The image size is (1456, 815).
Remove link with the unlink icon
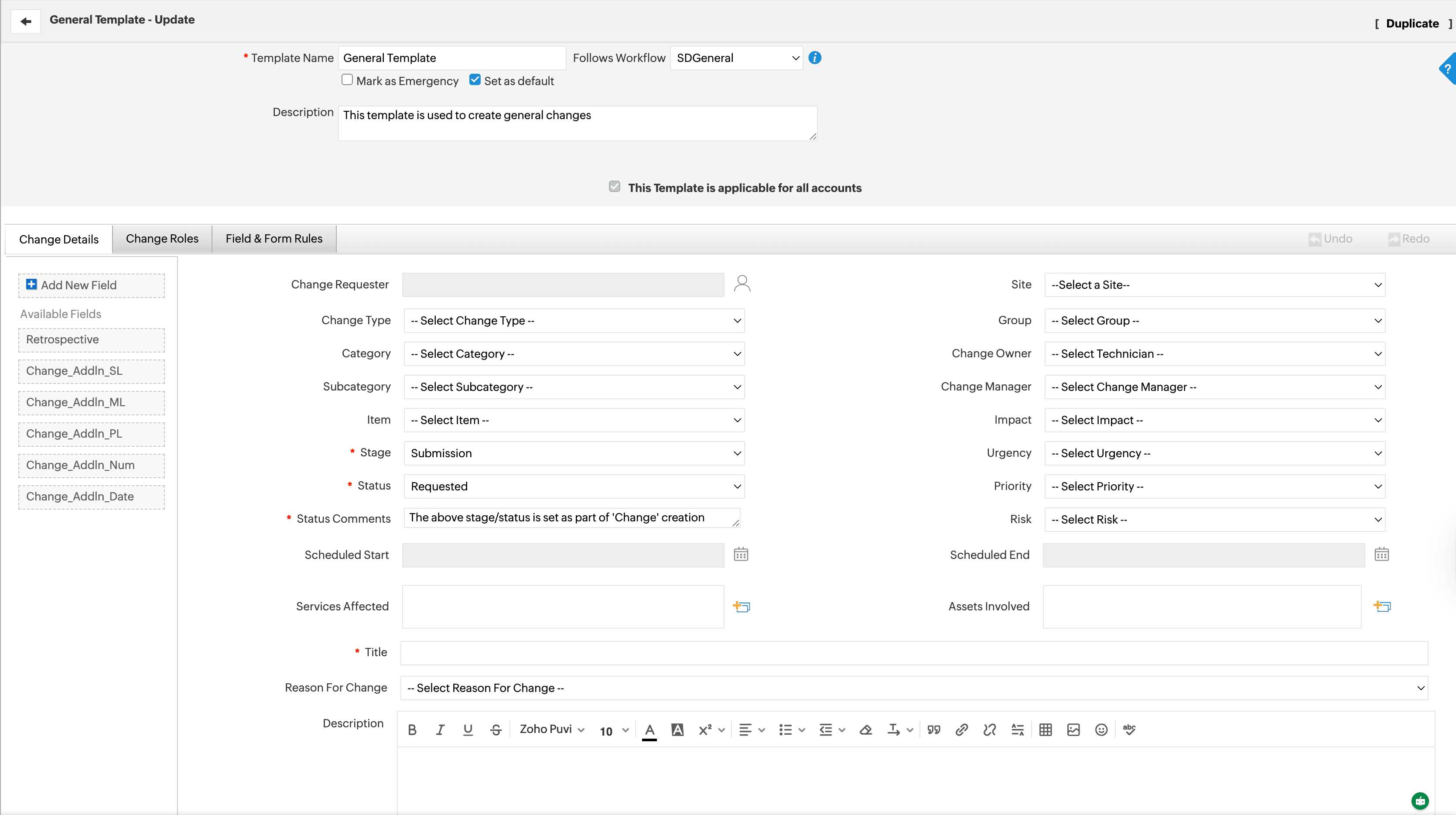click(989, 729)
